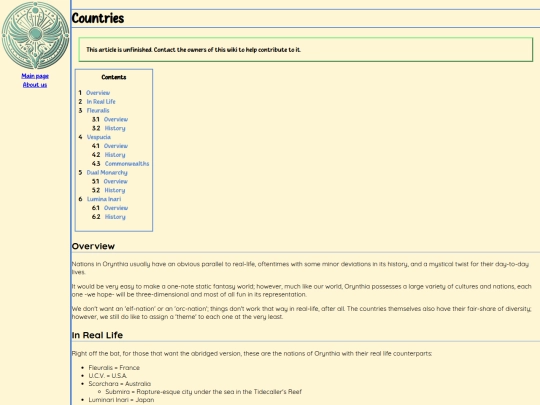Jump to Lumina Inari in contents

104,199
